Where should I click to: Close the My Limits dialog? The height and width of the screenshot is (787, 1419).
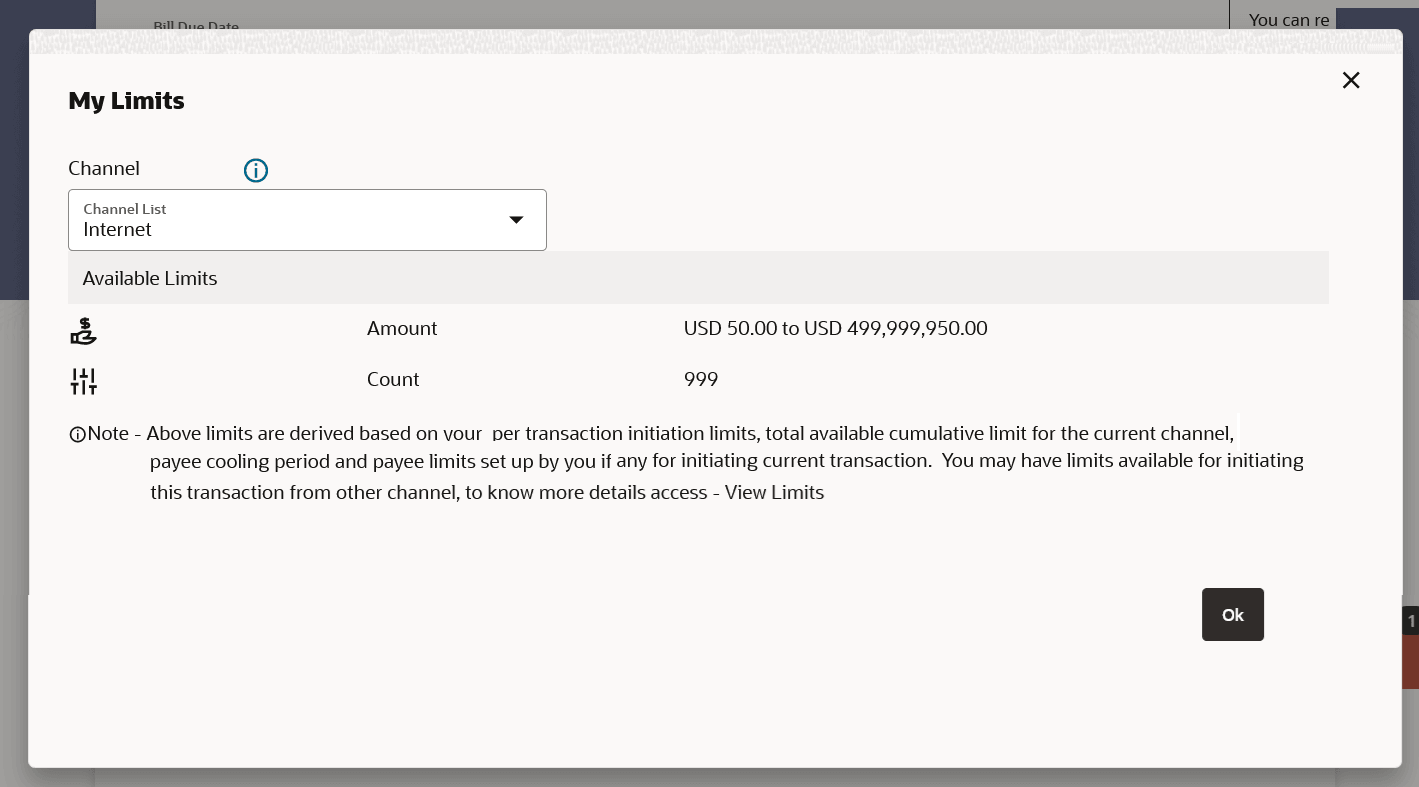[x=1351, y=80]
